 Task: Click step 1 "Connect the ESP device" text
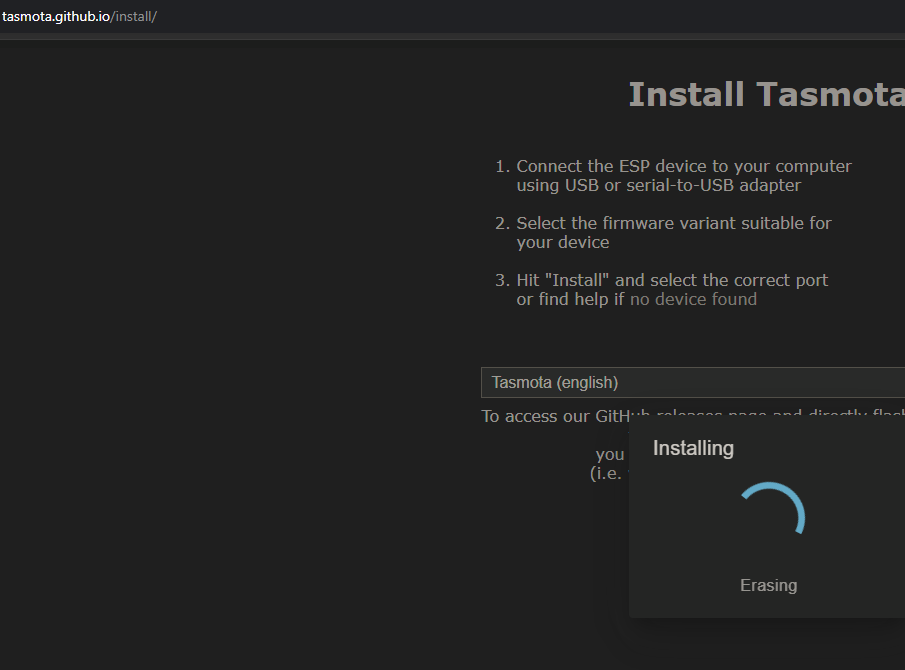tap(683, 166)
